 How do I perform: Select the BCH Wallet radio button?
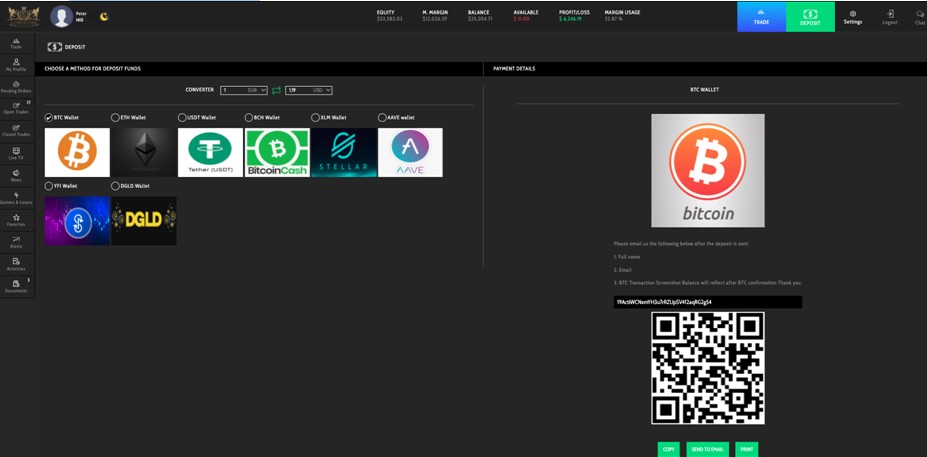point(249,118)
